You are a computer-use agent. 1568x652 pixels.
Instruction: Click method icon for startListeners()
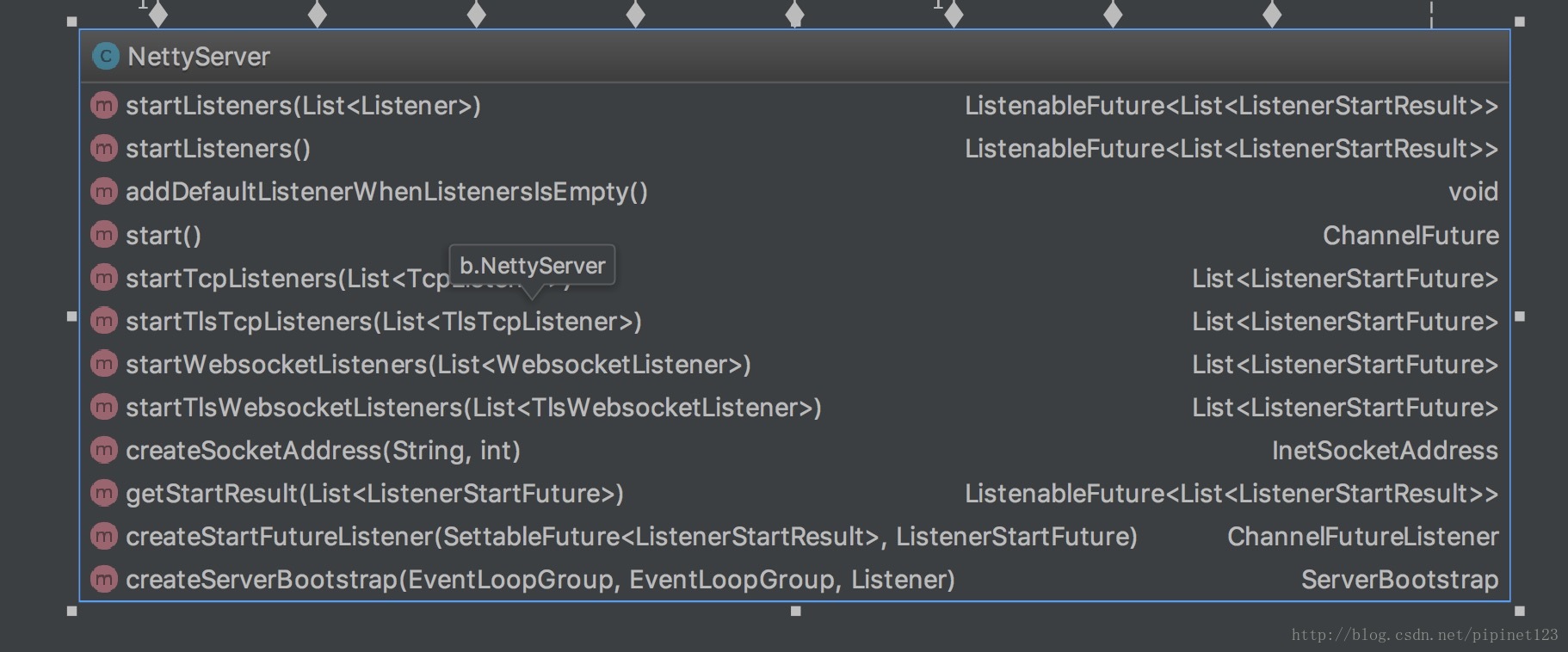(x=104, y=149)
